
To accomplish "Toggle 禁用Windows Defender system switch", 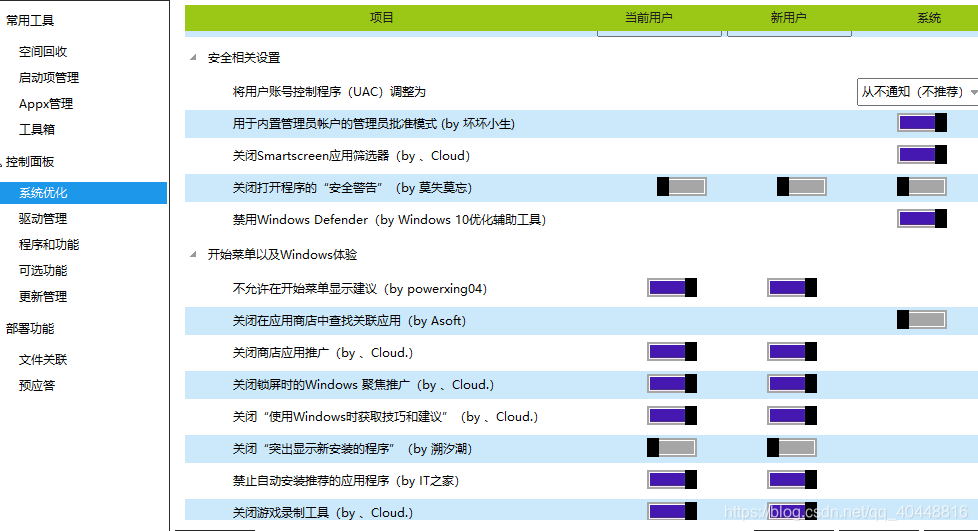I will (922, 218).
